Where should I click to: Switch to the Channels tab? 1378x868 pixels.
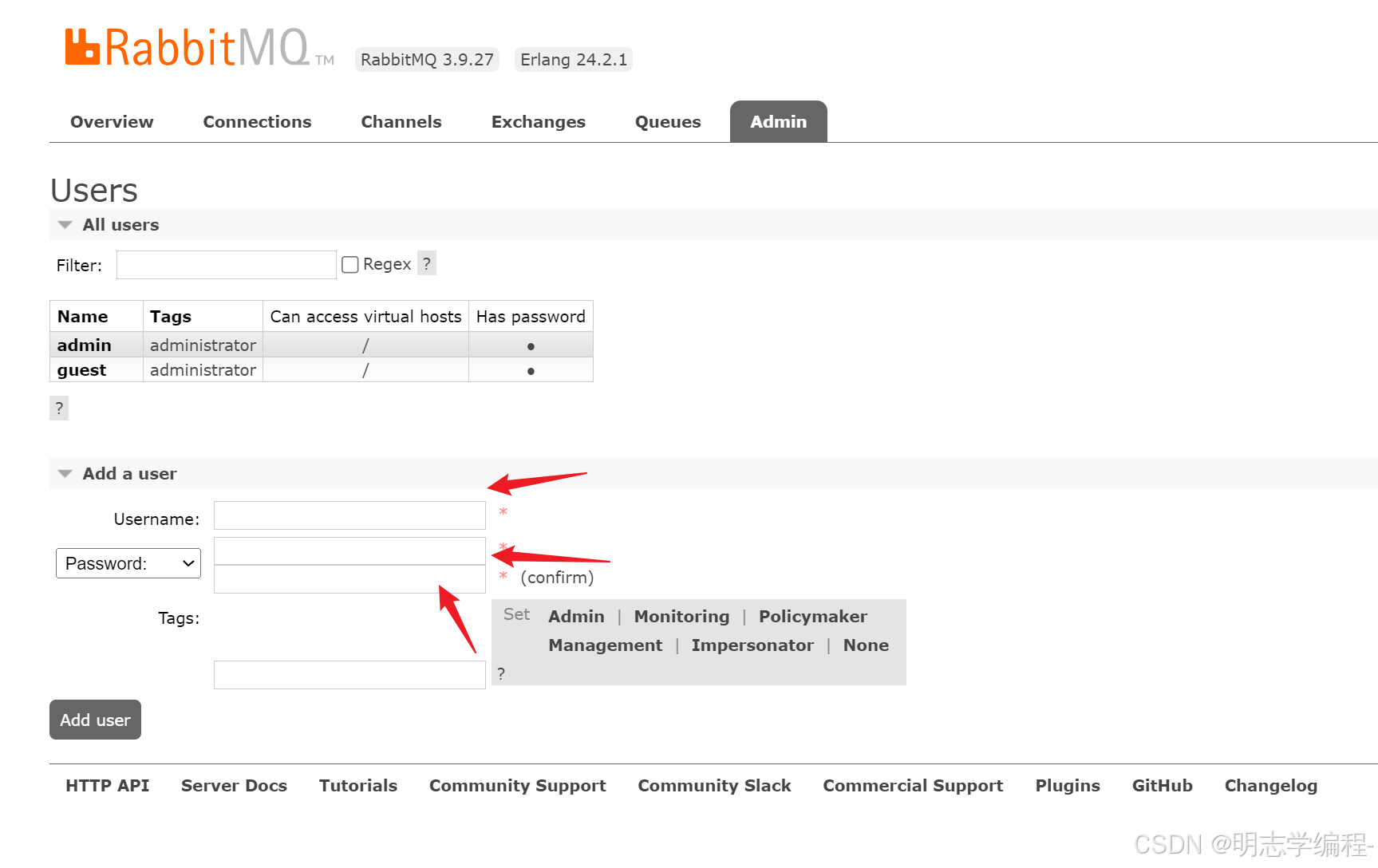[x=401, y=122]
